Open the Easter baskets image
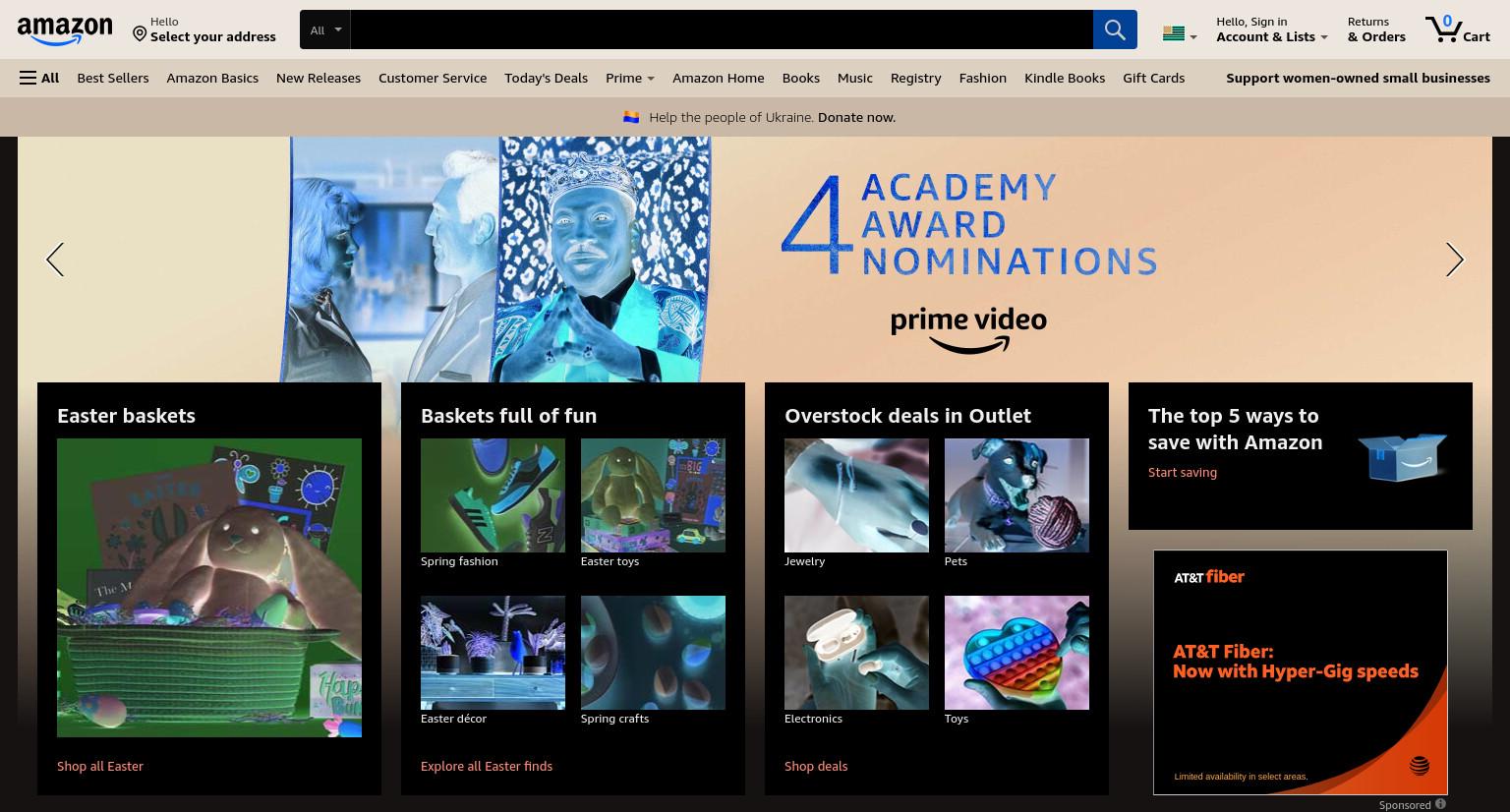Viewport: 1510px width, 812px height. tap(209, 588)
